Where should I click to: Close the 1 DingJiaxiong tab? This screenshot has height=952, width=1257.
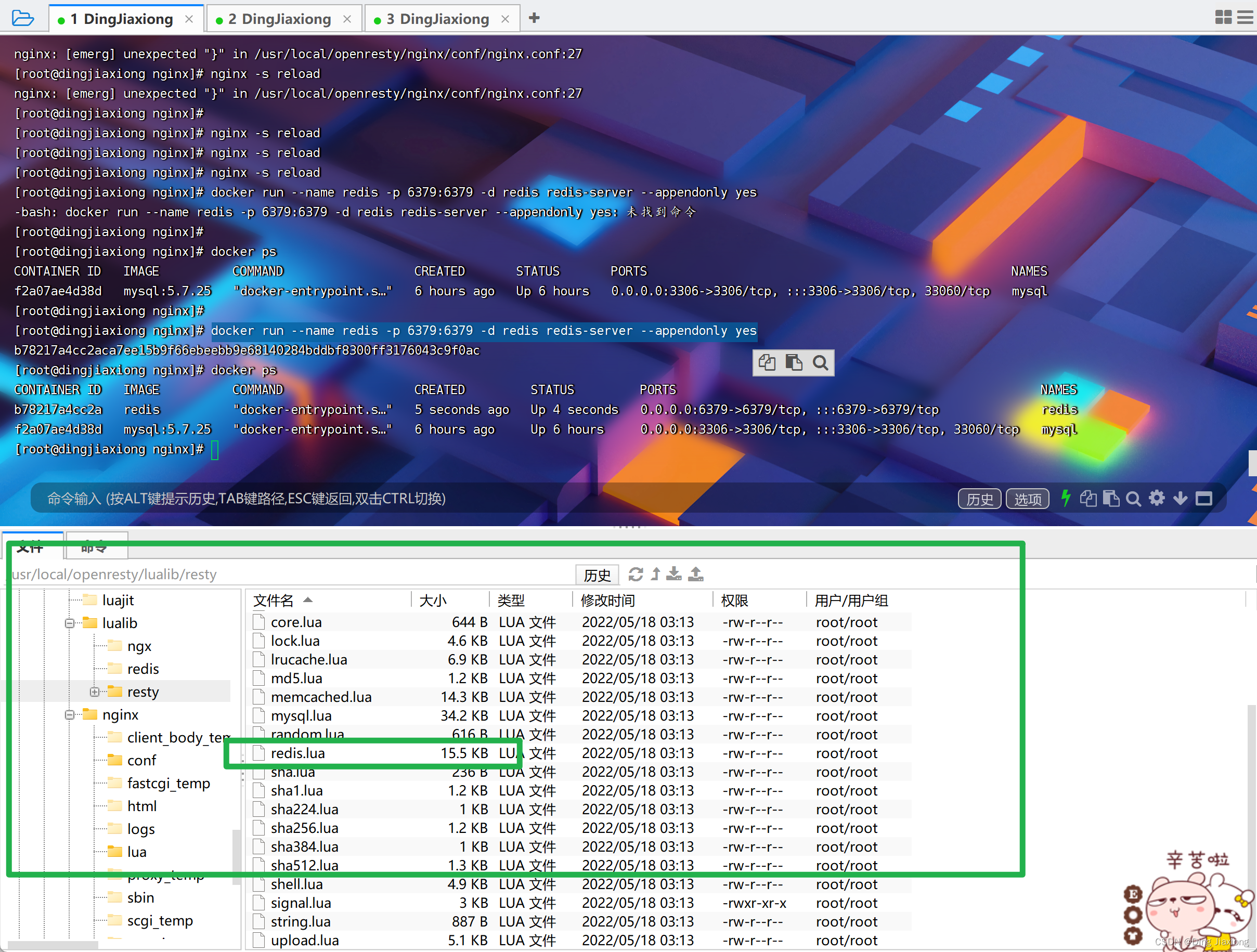(189, 19)
